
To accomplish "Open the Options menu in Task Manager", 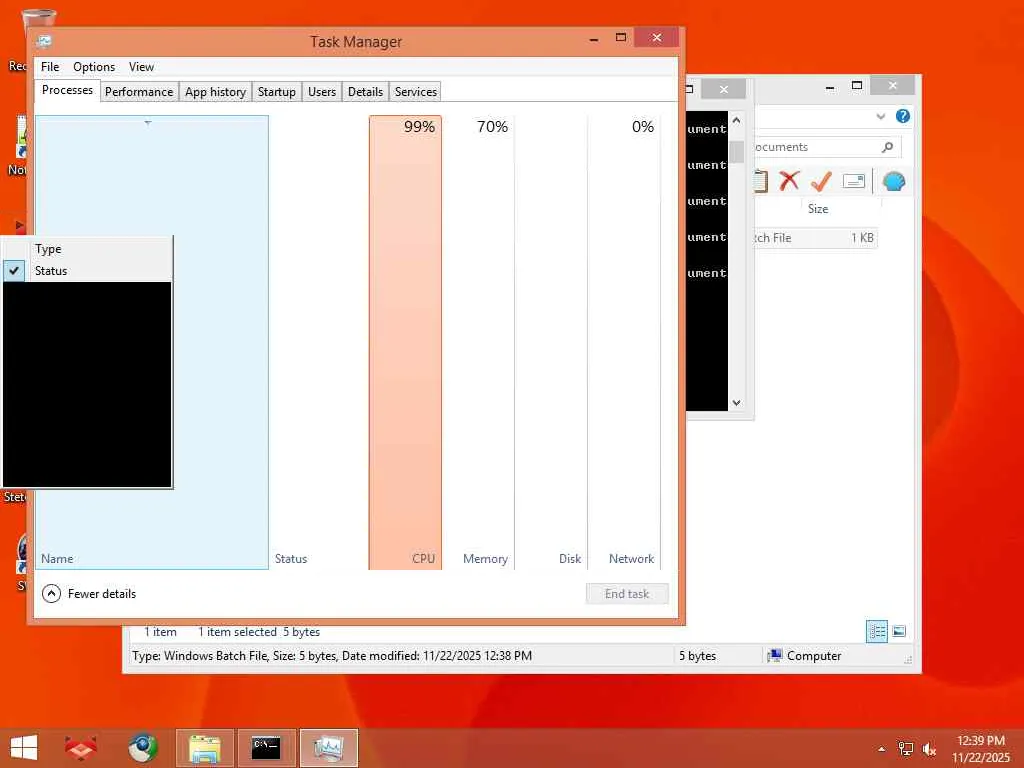I will click(94, 67).
